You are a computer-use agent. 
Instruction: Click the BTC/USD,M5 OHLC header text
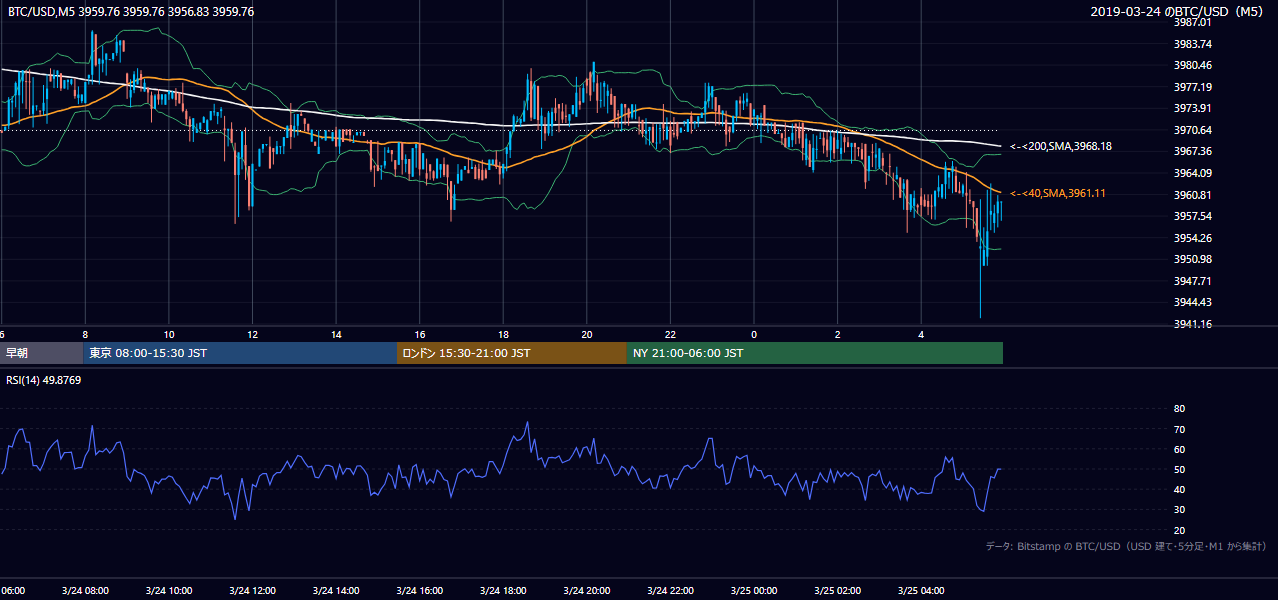tap(131, 12)
